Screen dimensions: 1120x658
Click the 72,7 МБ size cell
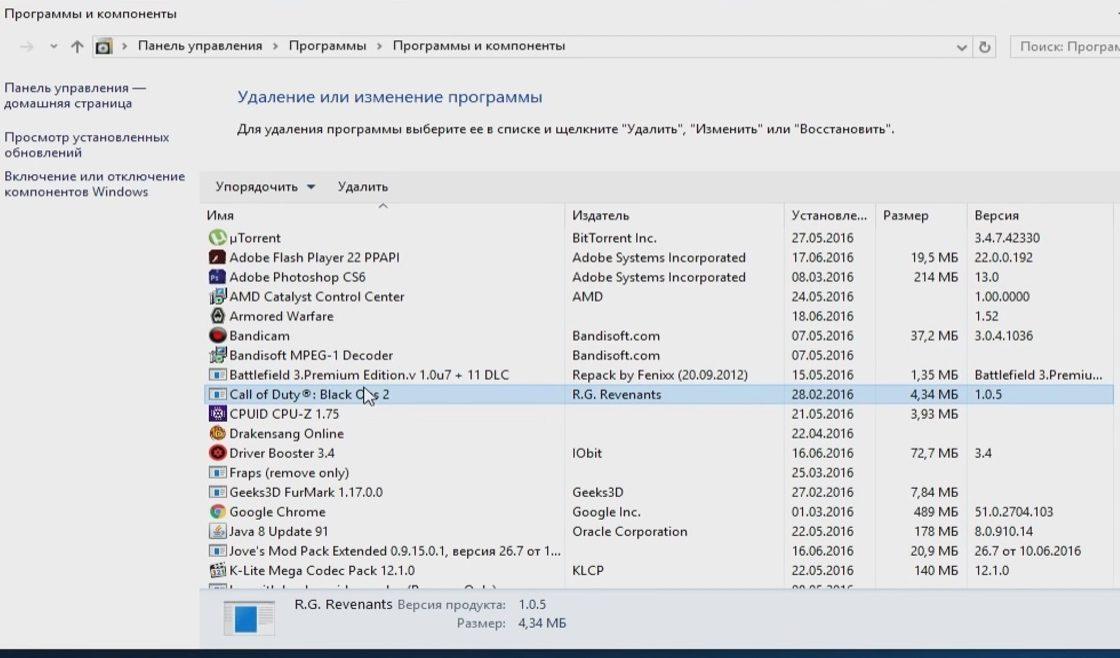point(934,453)
